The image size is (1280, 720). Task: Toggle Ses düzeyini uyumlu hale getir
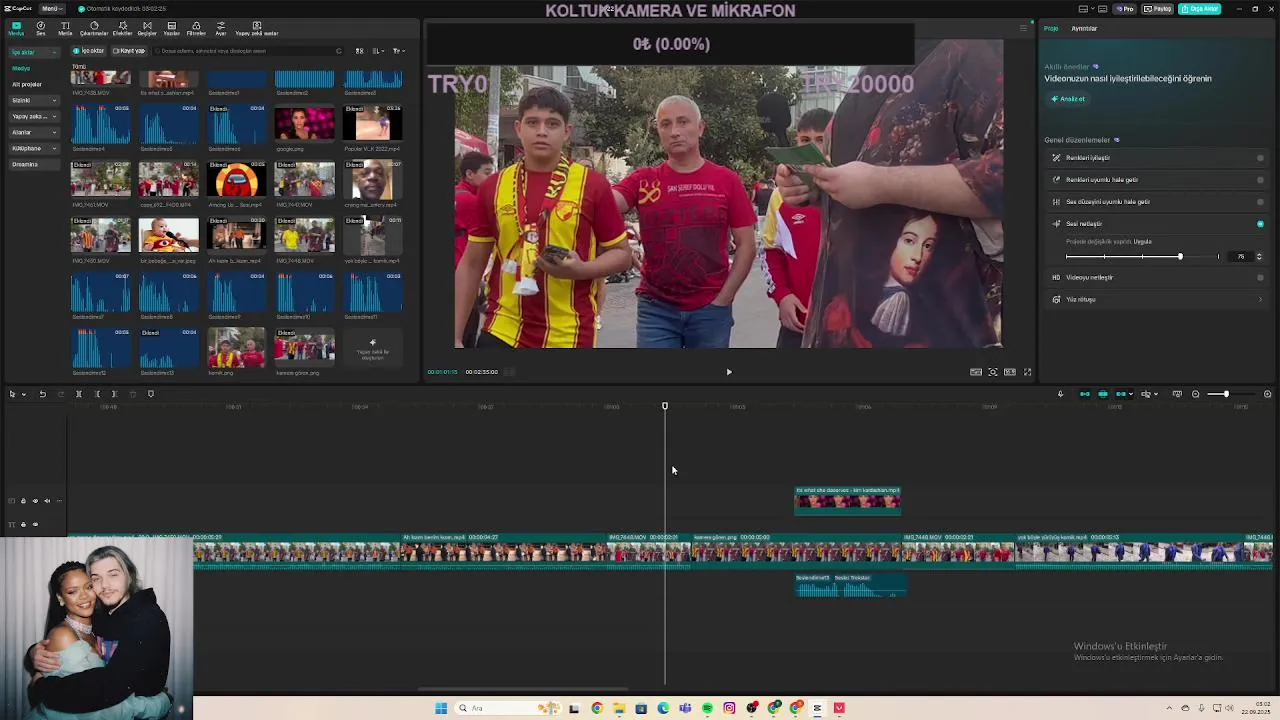(1260, 202)
